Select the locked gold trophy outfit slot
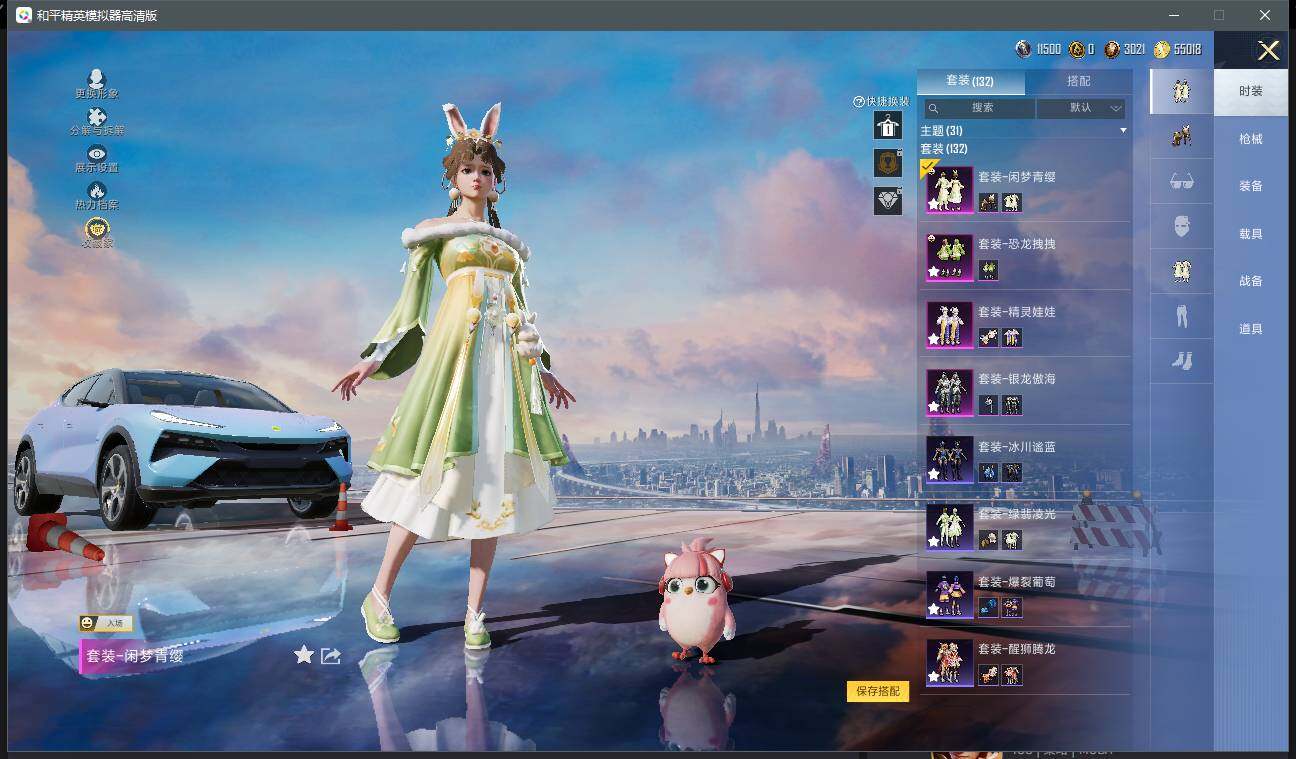1296x759 pixels. (x=888, y=163)
